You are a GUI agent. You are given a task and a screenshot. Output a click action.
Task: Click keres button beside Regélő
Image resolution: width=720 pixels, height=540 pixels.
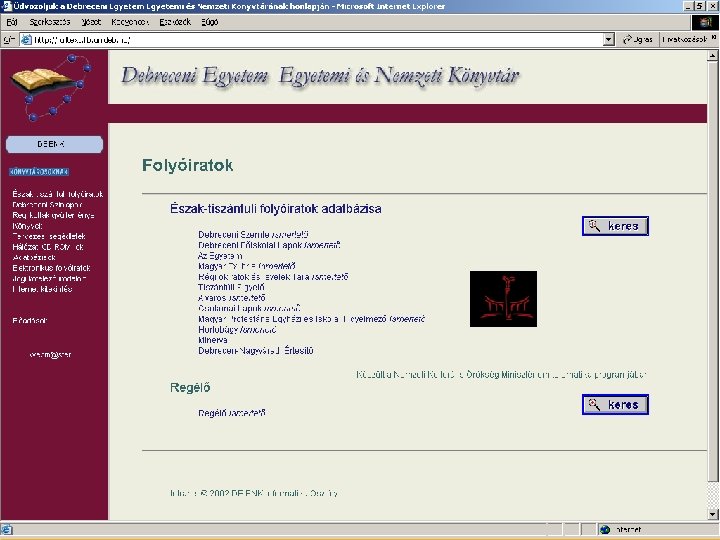pos(615,405)
